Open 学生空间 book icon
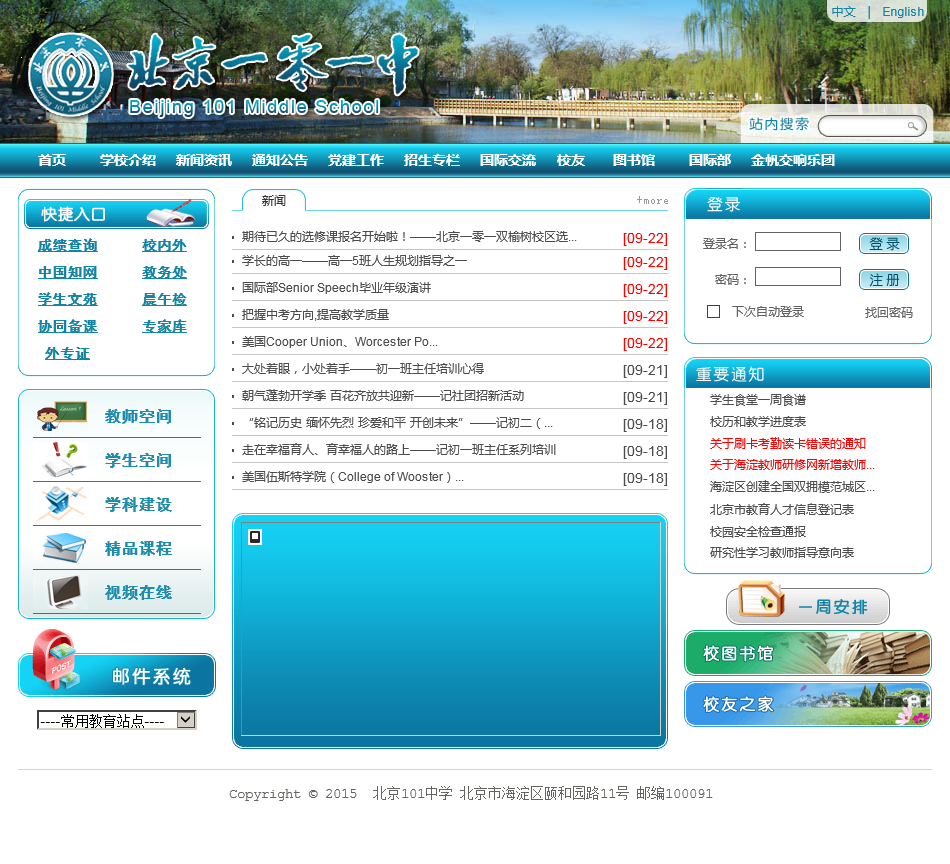 tap(65, 459)
